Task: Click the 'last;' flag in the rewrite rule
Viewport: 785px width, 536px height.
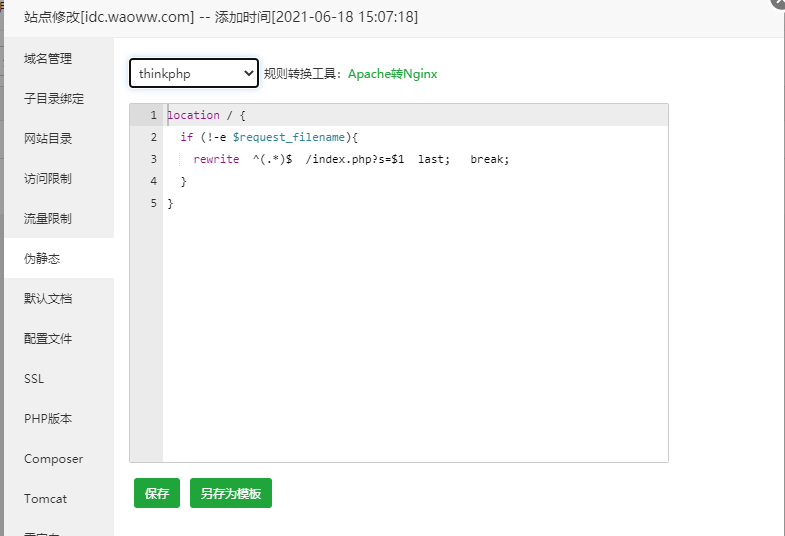Action: (x=434, y=159)
